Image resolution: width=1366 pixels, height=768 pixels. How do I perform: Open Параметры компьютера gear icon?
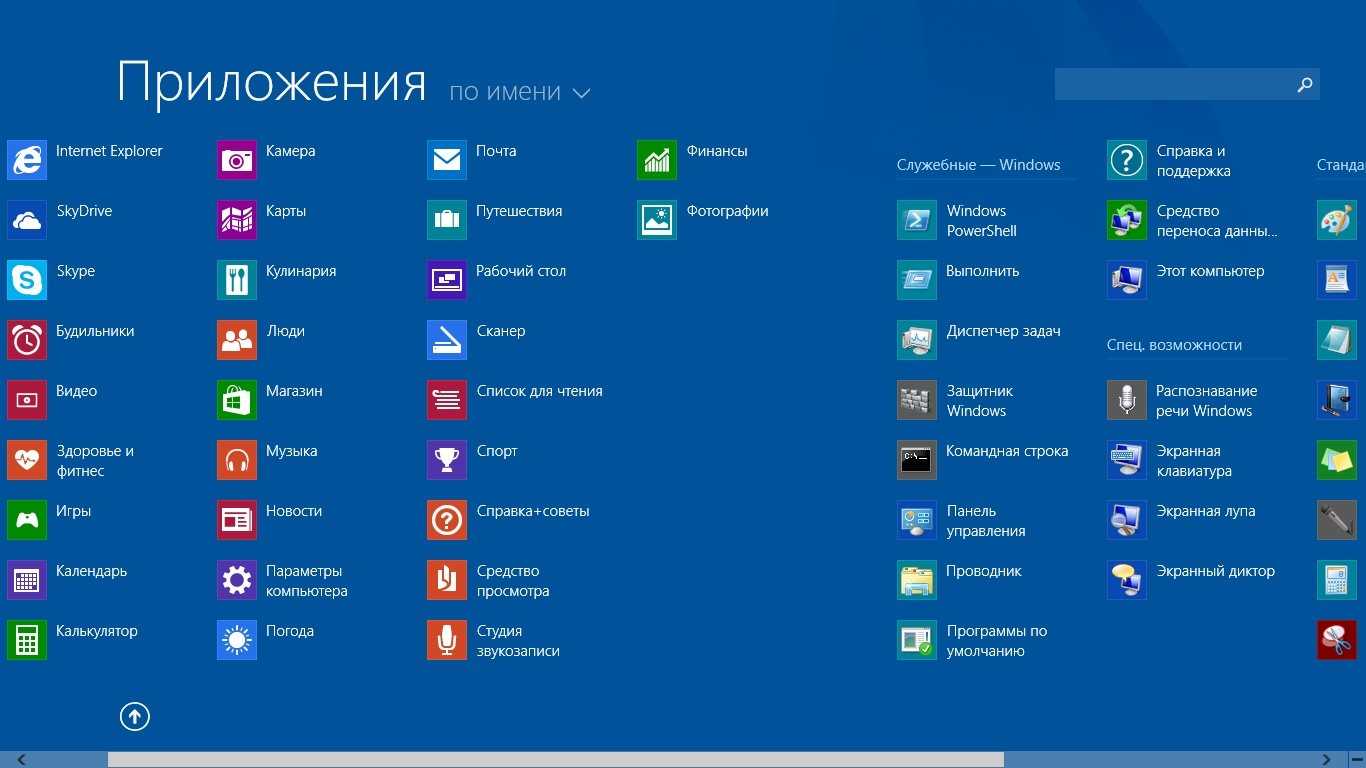(237, 580)
